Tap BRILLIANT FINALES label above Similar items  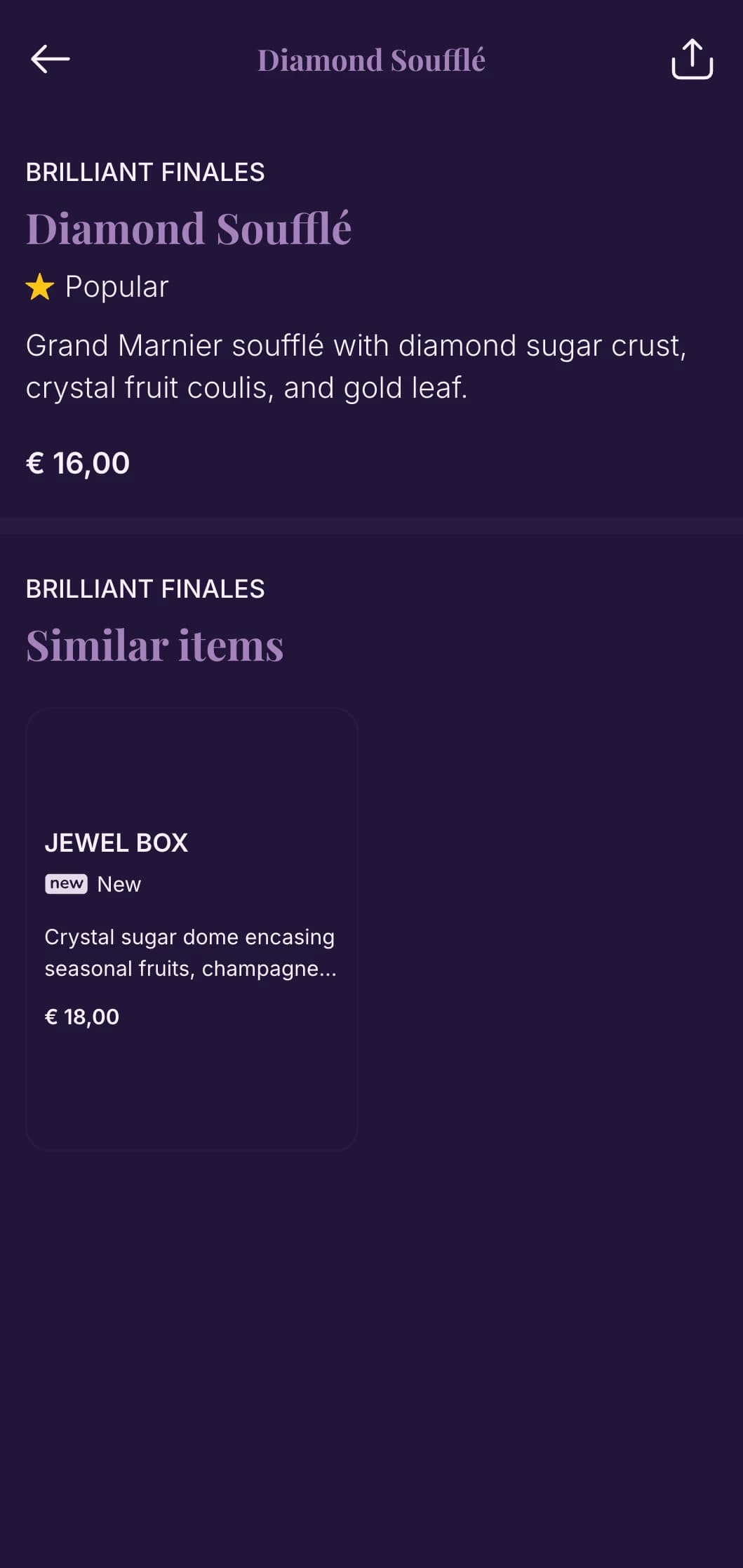(145, 589)
